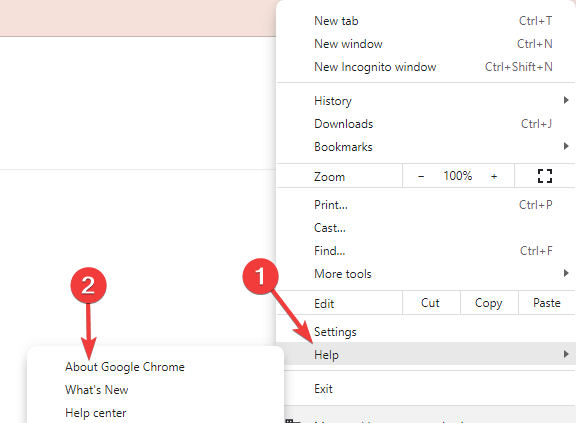Open Settings from the menu

426,332
